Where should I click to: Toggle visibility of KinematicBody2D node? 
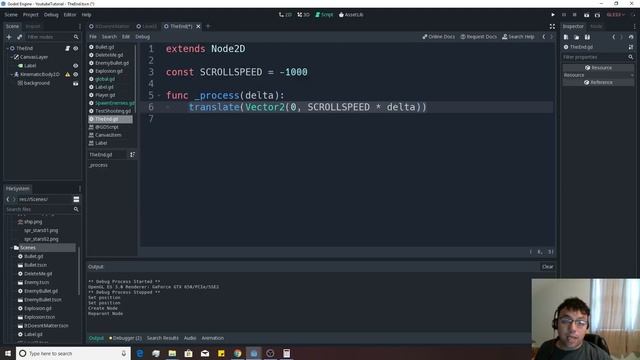tap(76, 74)
